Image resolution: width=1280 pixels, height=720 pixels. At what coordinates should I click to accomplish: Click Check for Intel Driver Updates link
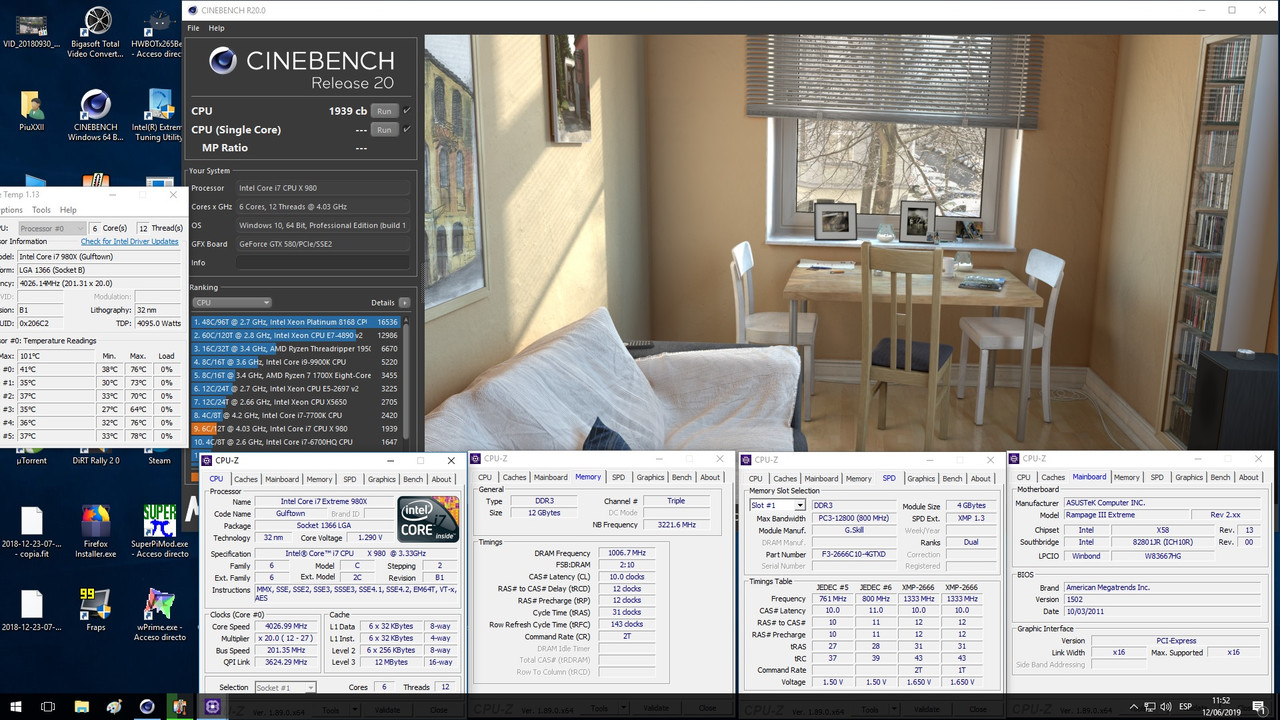(x=130, y=241)
